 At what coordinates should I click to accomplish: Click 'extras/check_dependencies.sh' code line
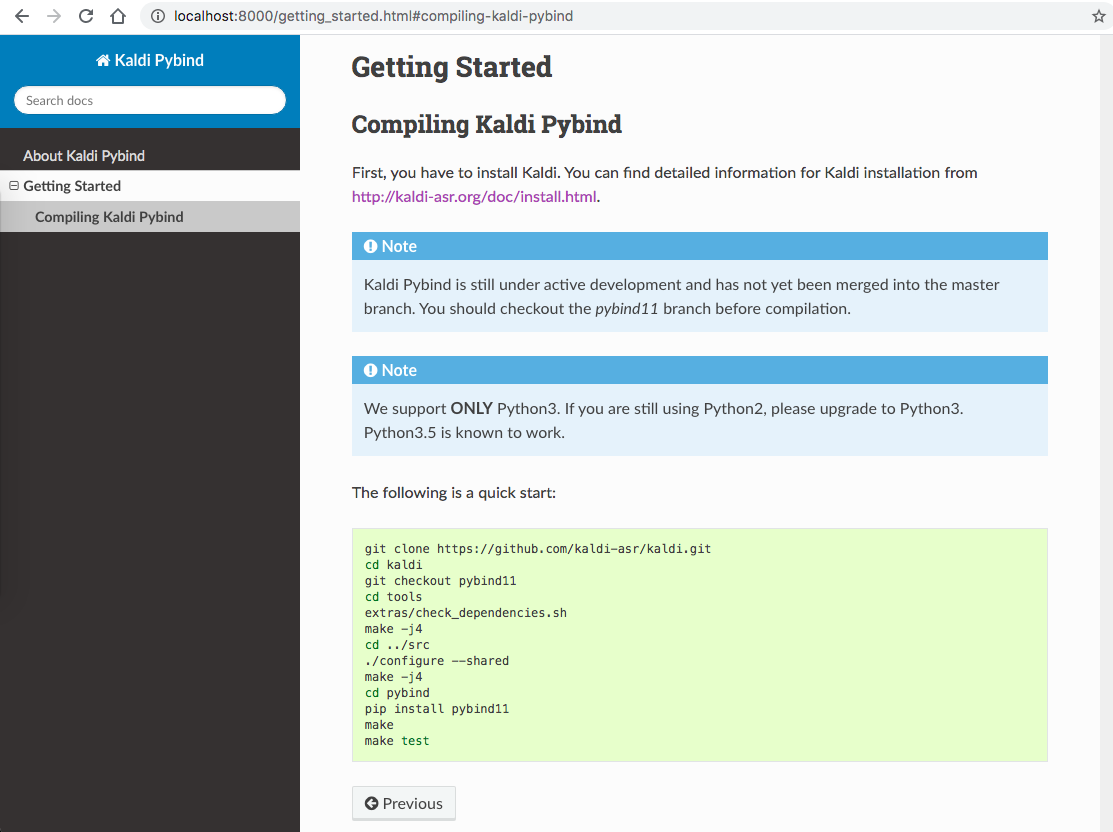pos(466,613)
